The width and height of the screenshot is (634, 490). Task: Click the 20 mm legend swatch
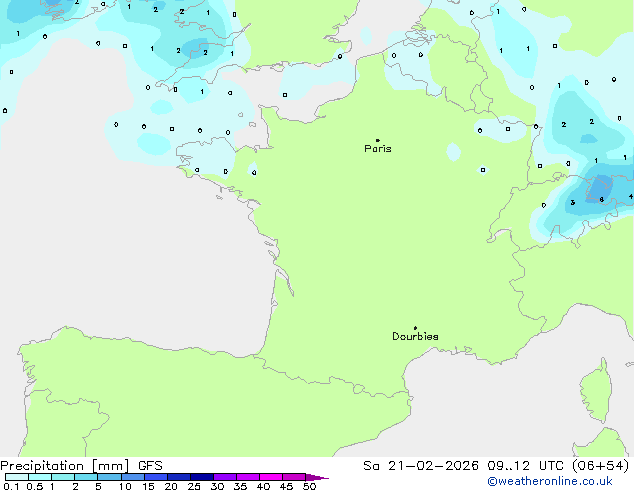178,477
